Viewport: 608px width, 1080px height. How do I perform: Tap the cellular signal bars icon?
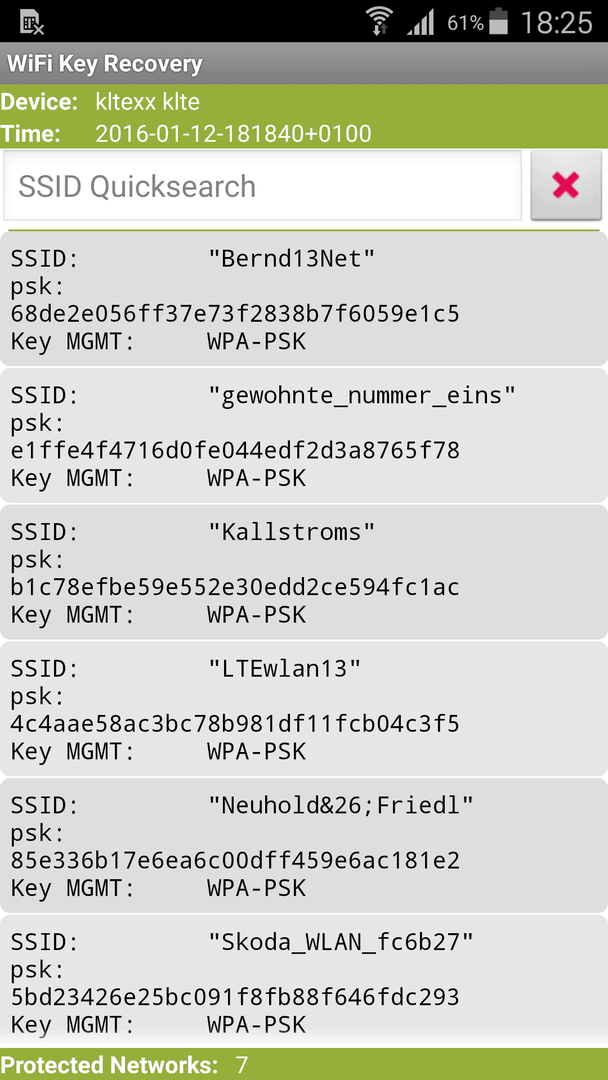point(420,23)
